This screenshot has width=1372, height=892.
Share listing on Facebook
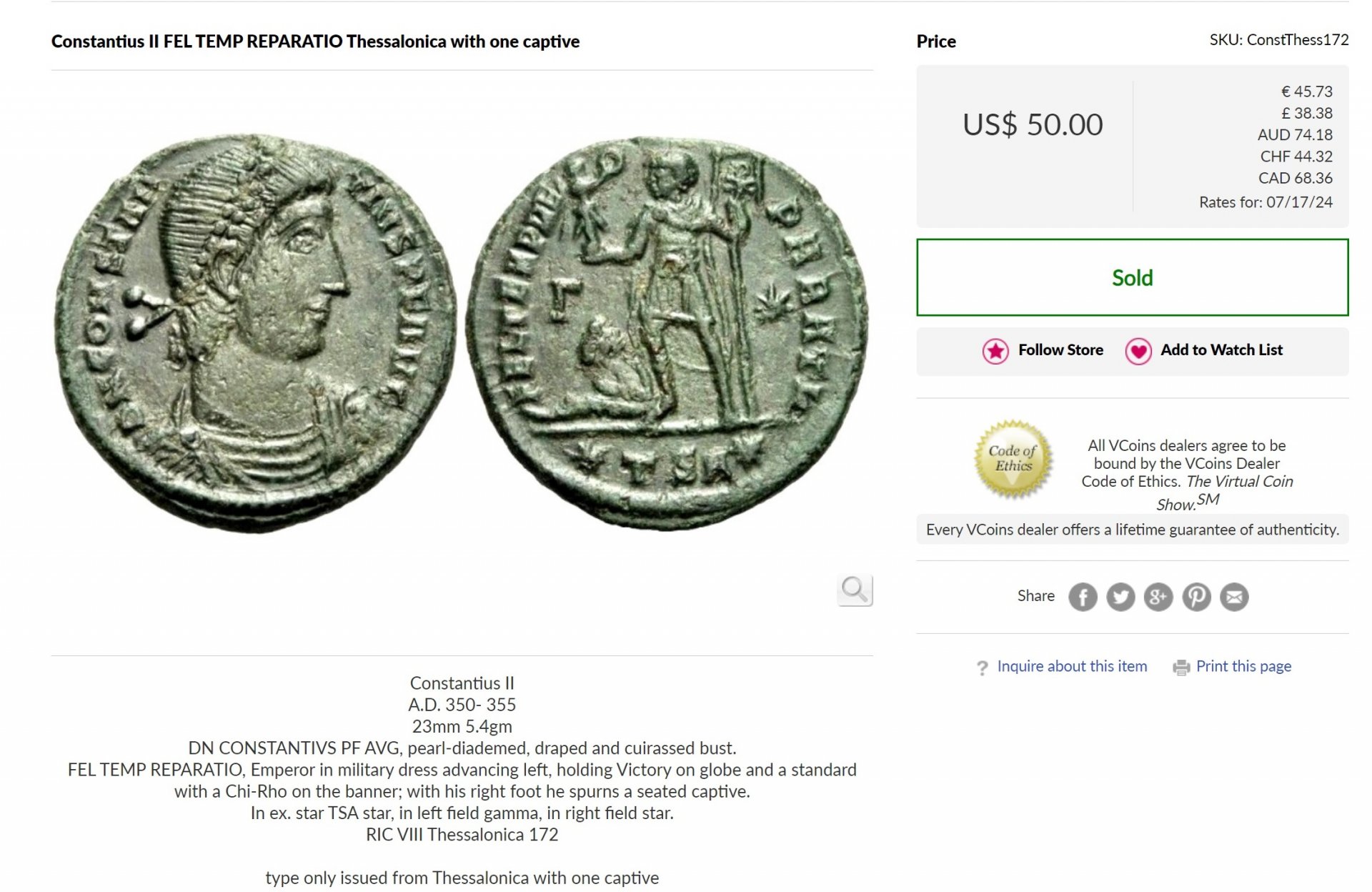click(1083, 597)
